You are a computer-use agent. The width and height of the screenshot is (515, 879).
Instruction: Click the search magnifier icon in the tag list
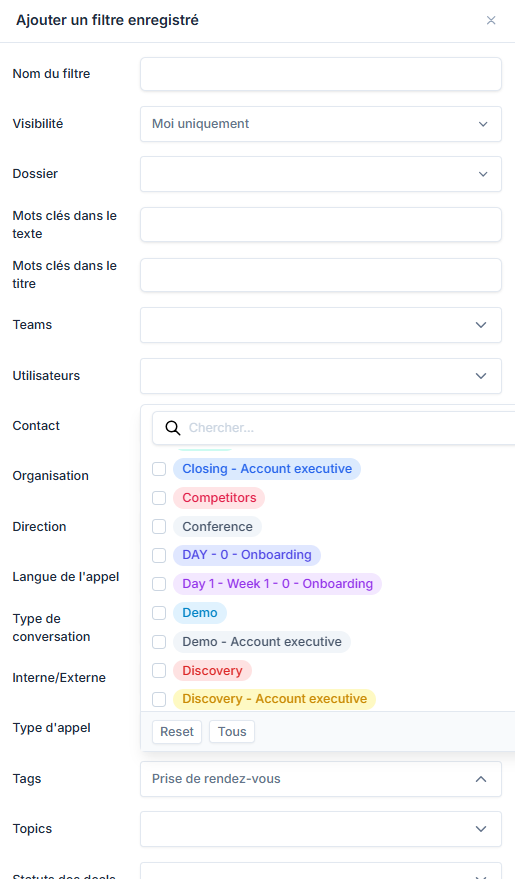[x=173, y=428]
